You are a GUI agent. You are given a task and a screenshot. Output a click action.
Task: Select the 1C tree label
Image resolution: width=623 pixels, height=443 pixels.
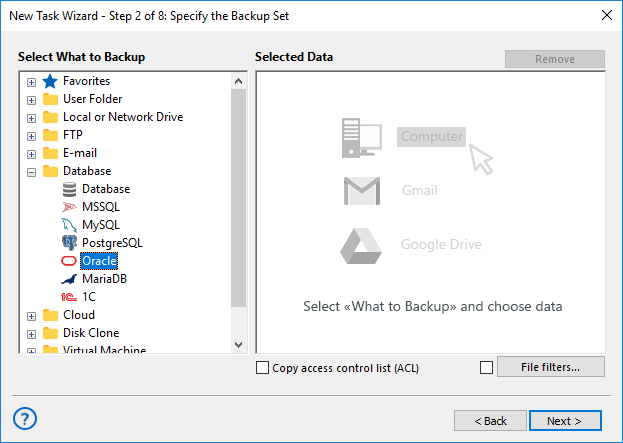click(89, 297)
